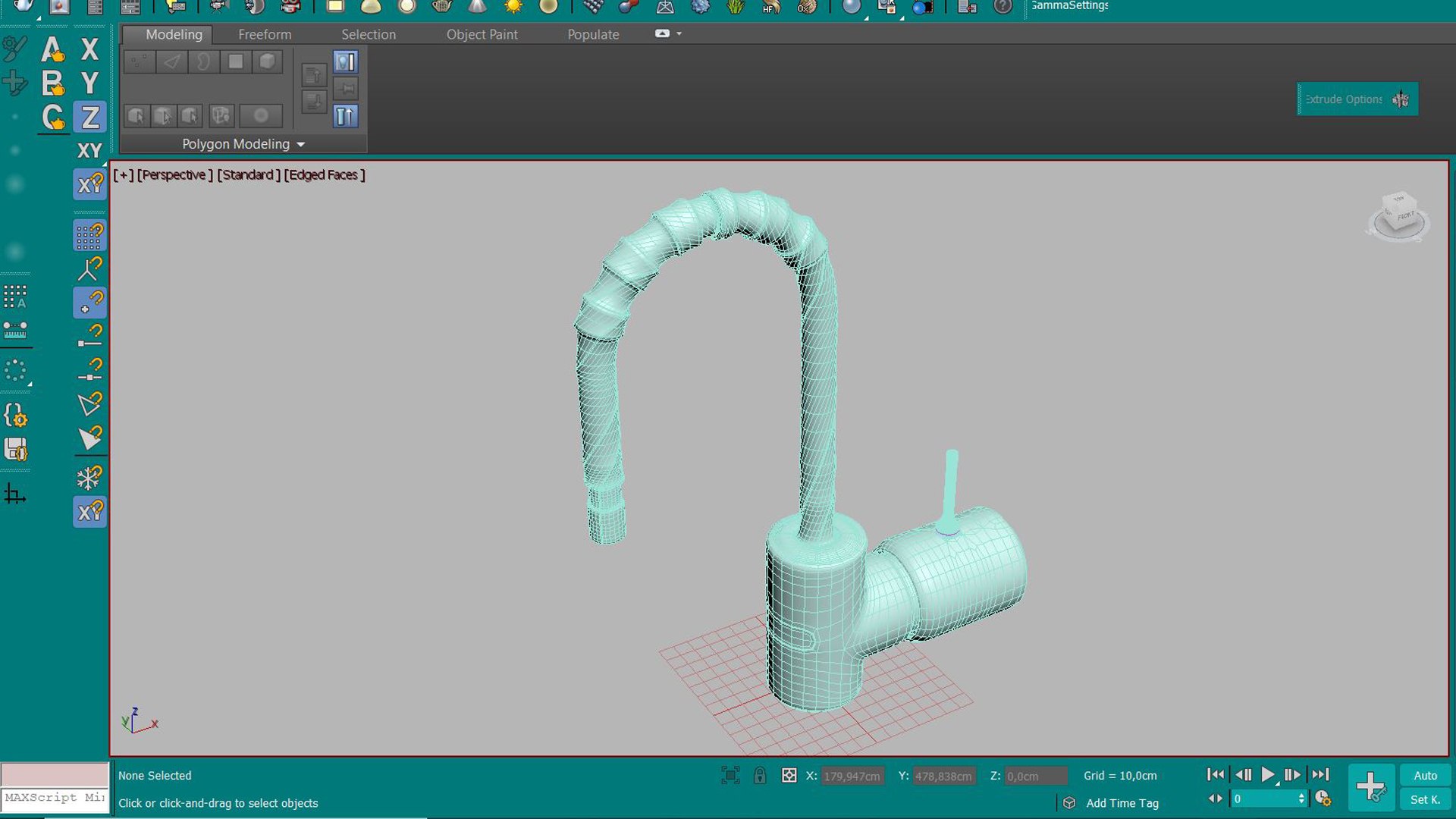Create a sunlight system with the sun icon

[513, 8]
